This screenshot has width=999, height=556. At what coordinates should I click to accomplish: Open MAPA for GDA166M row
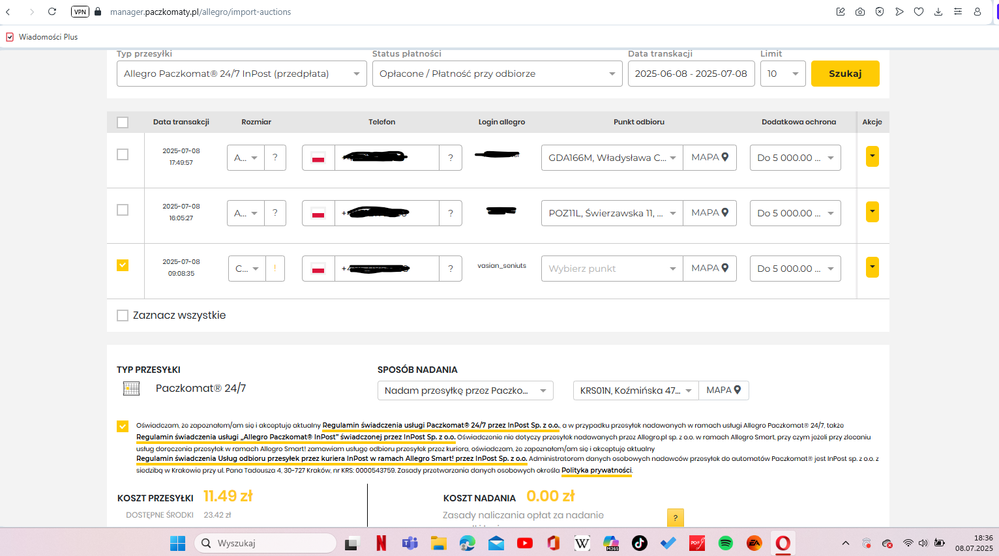710,157
